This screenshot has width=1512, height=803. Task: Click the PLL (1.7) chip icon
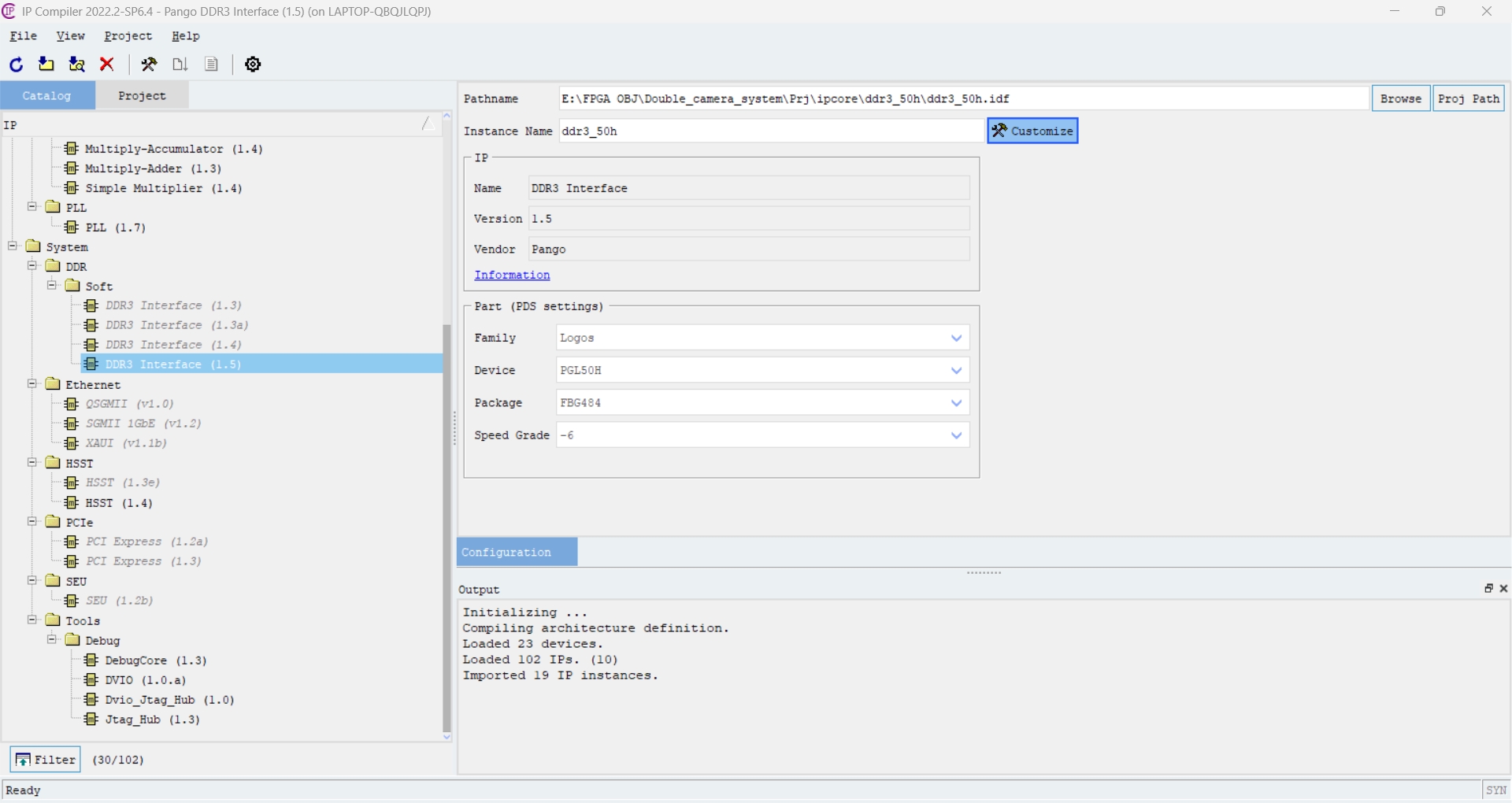(x=72, y=228)
